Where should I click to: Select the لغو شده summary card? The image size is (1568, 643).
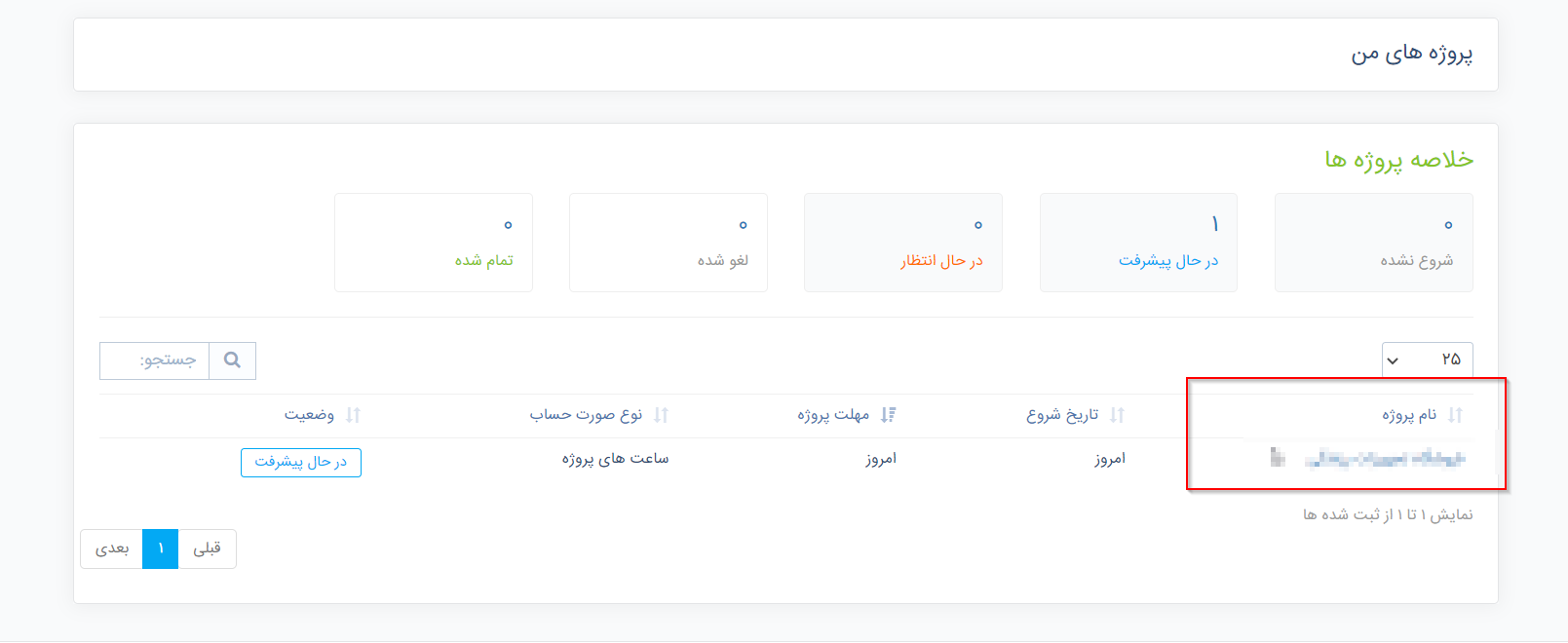(x=668, y=243)
